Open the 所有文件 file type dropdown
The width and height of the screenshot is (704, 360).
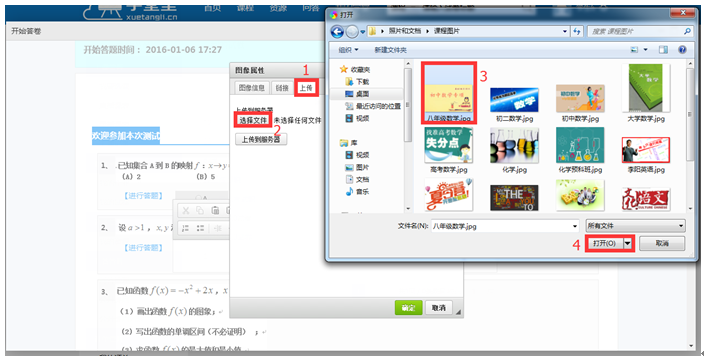[x=635, y=226]
